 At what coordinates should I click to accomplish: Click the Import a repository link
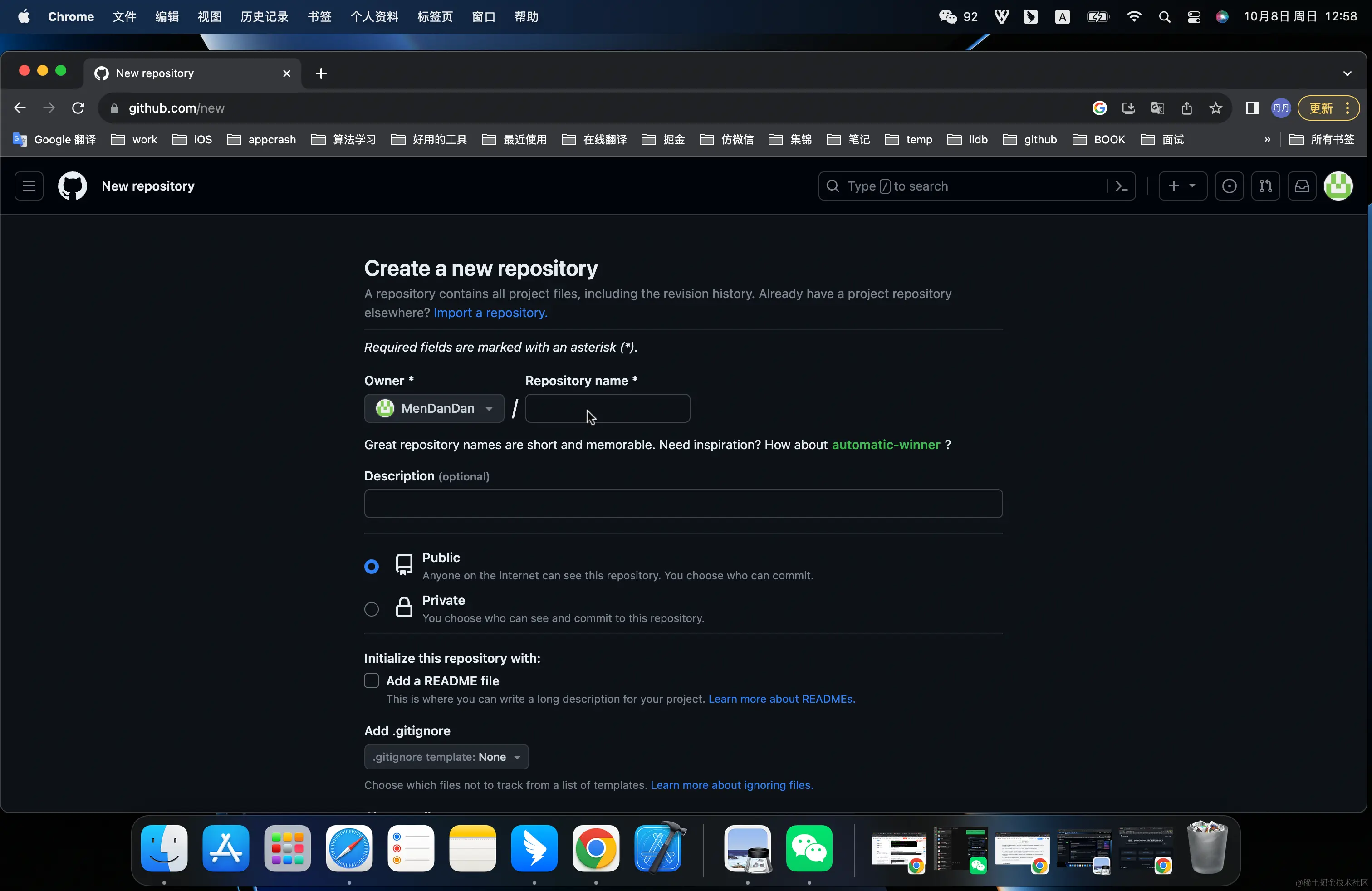click(490, 313)
